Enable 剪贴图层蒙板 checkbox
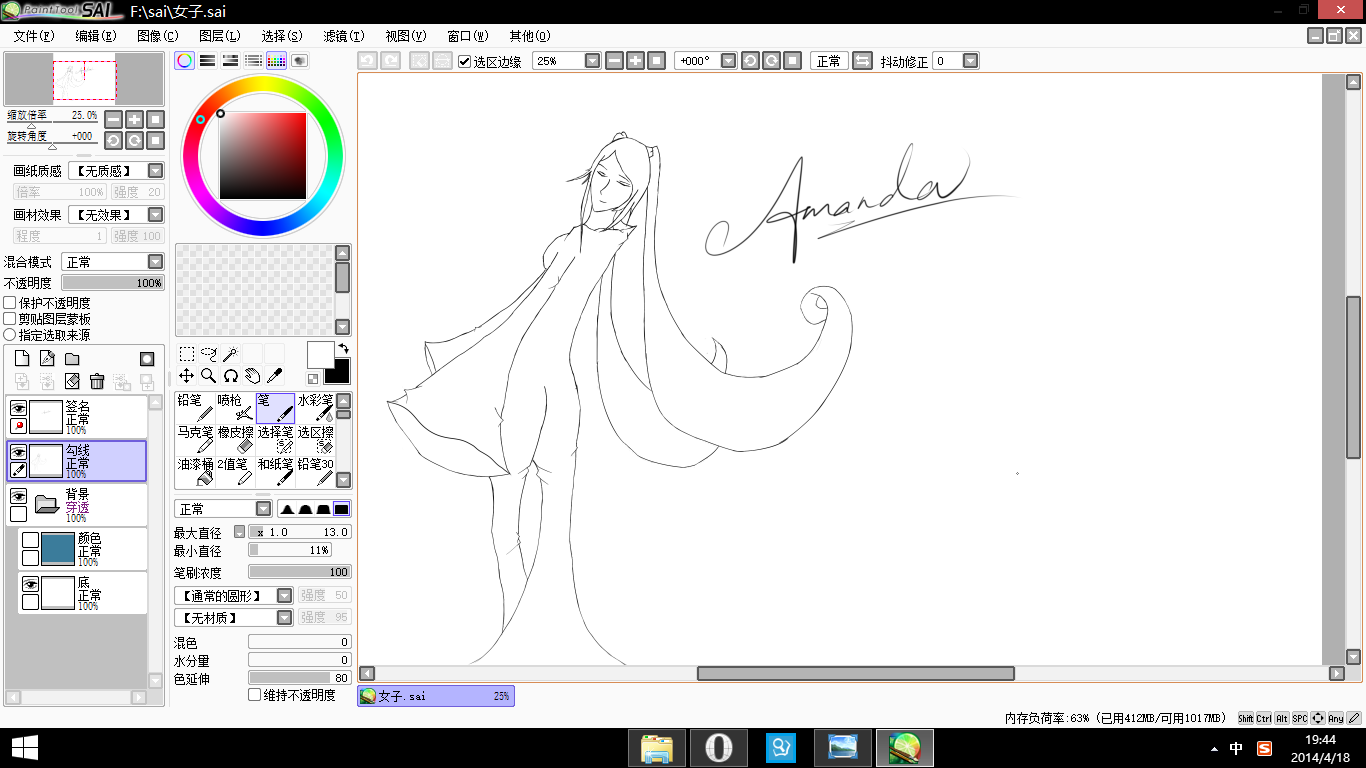 10,319
